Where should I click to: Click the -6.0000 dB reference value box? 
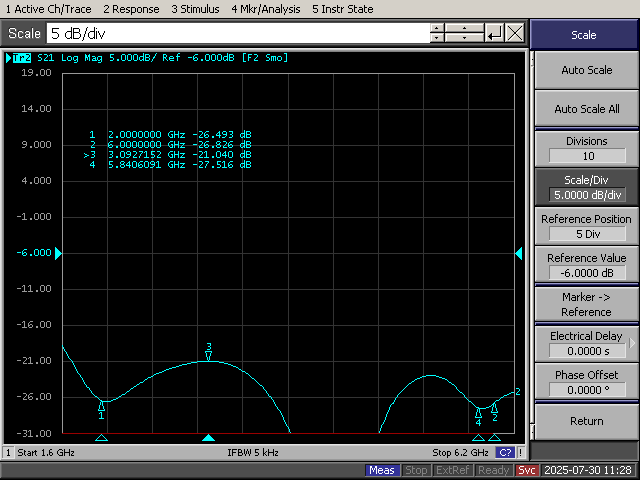(x=587, y=273)
